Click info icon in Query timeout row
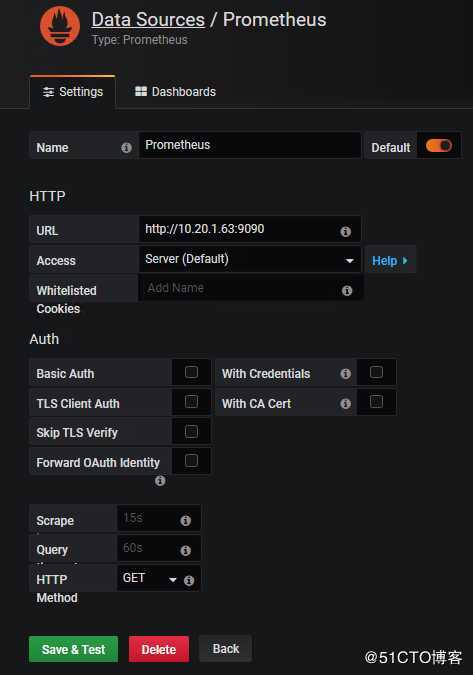The height and width of the screenshot is (675, 473). pyautogui.click(x=185, y=550)
